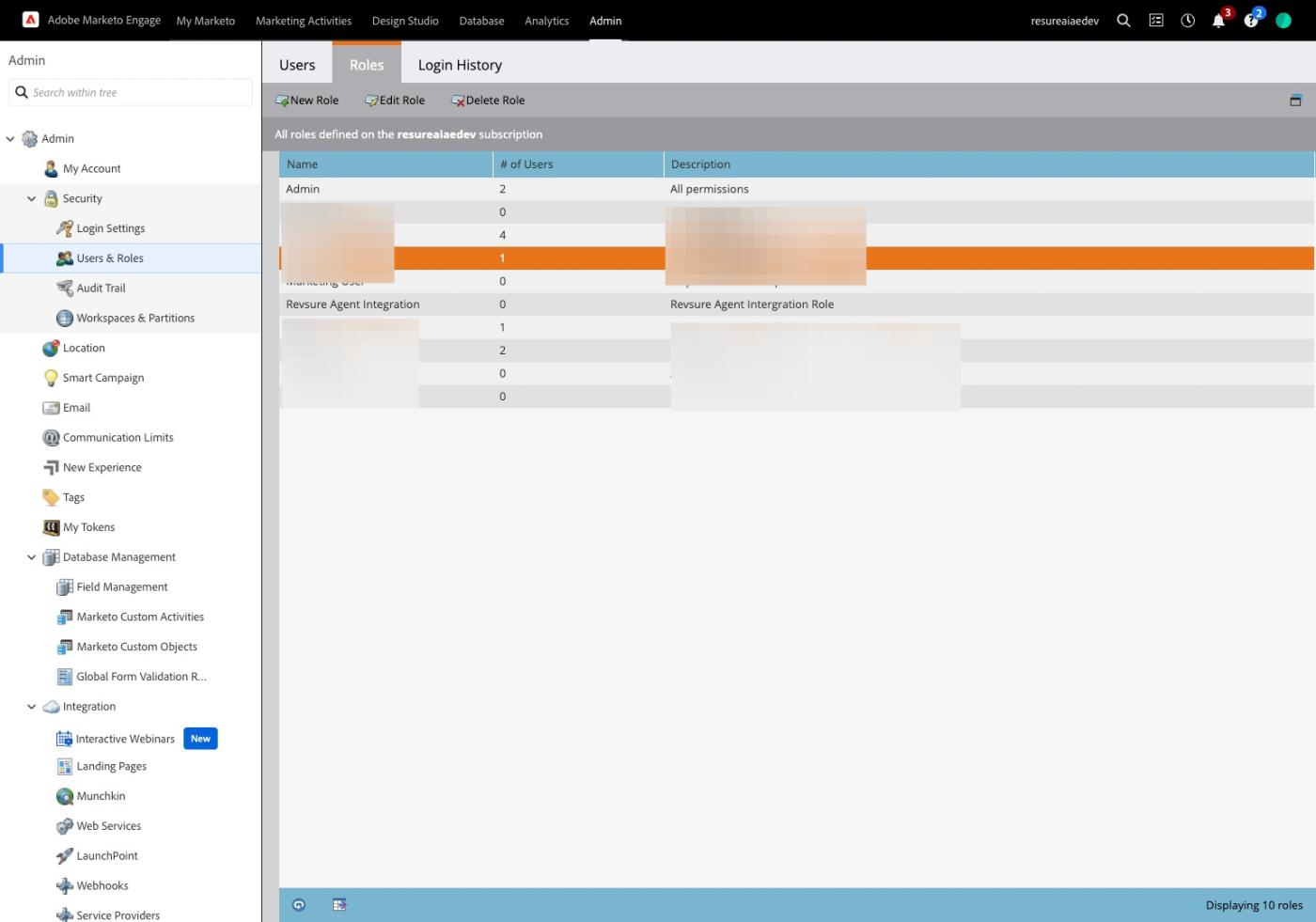Click the LaunchPoint rocket icon

click(x=65, y=856)
